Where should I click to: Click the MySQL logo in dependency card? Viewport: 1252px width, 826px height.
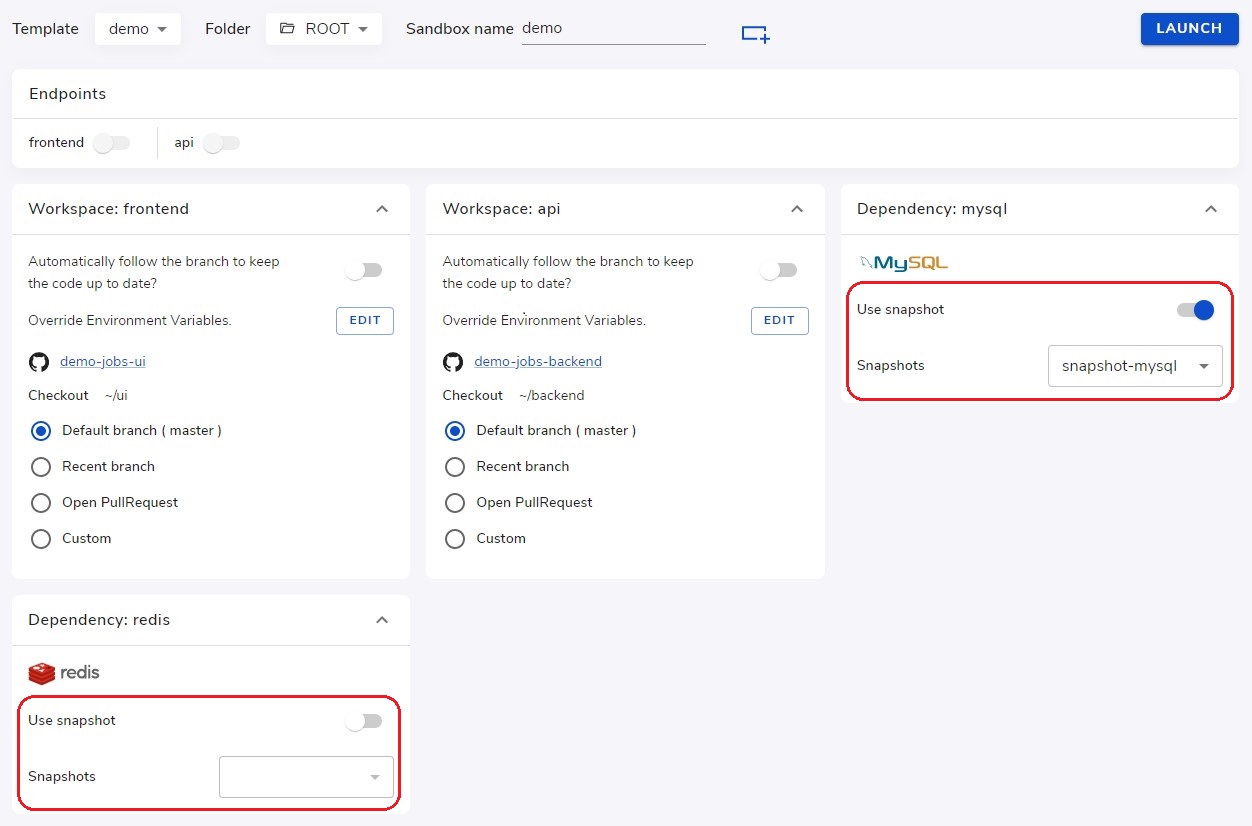[x=903, y=263]
